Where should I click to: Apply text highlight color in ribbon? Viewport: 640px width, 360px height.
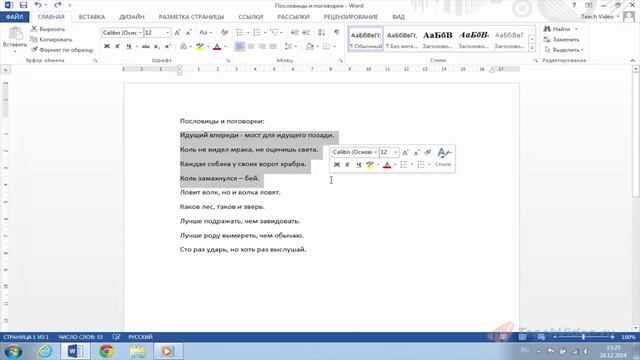pos(200,47)
